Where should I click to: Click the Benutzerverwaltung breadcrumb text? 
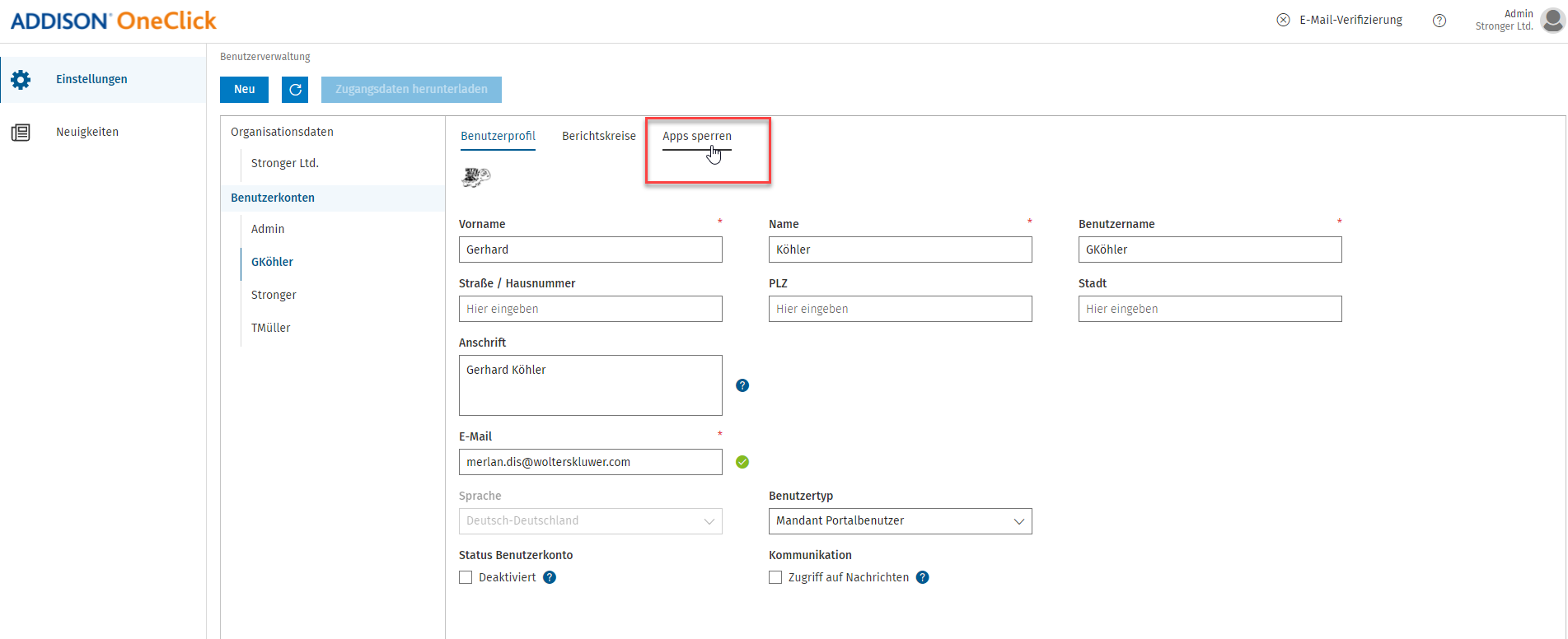[265, 57]
